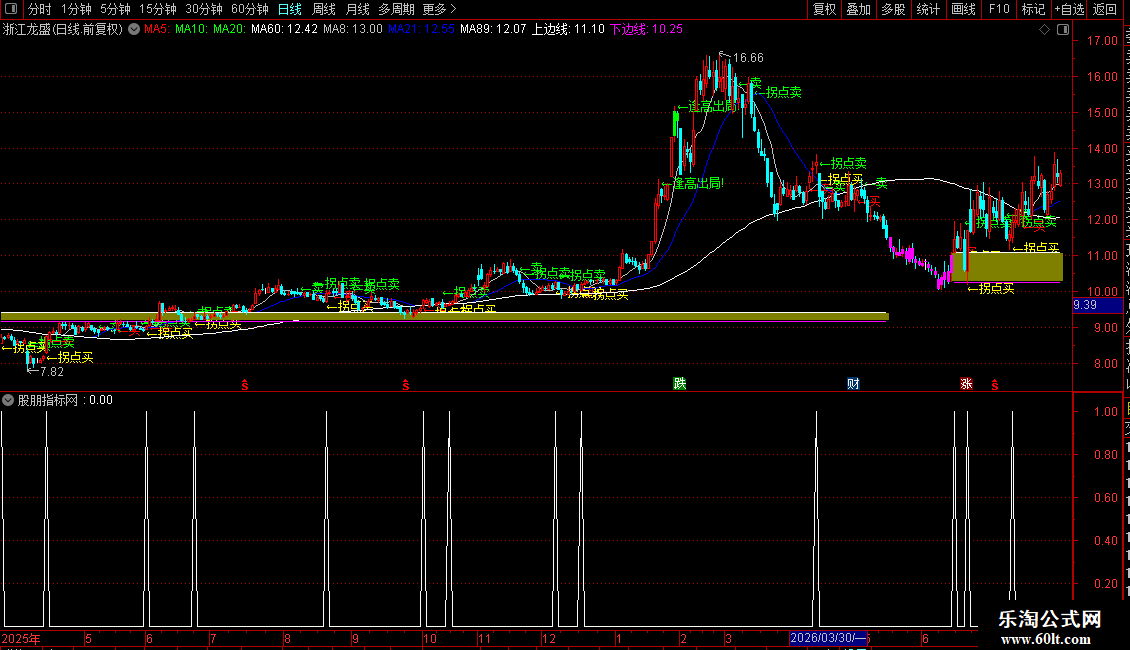Click the 2026/03/30 date label on timeline

827,638
